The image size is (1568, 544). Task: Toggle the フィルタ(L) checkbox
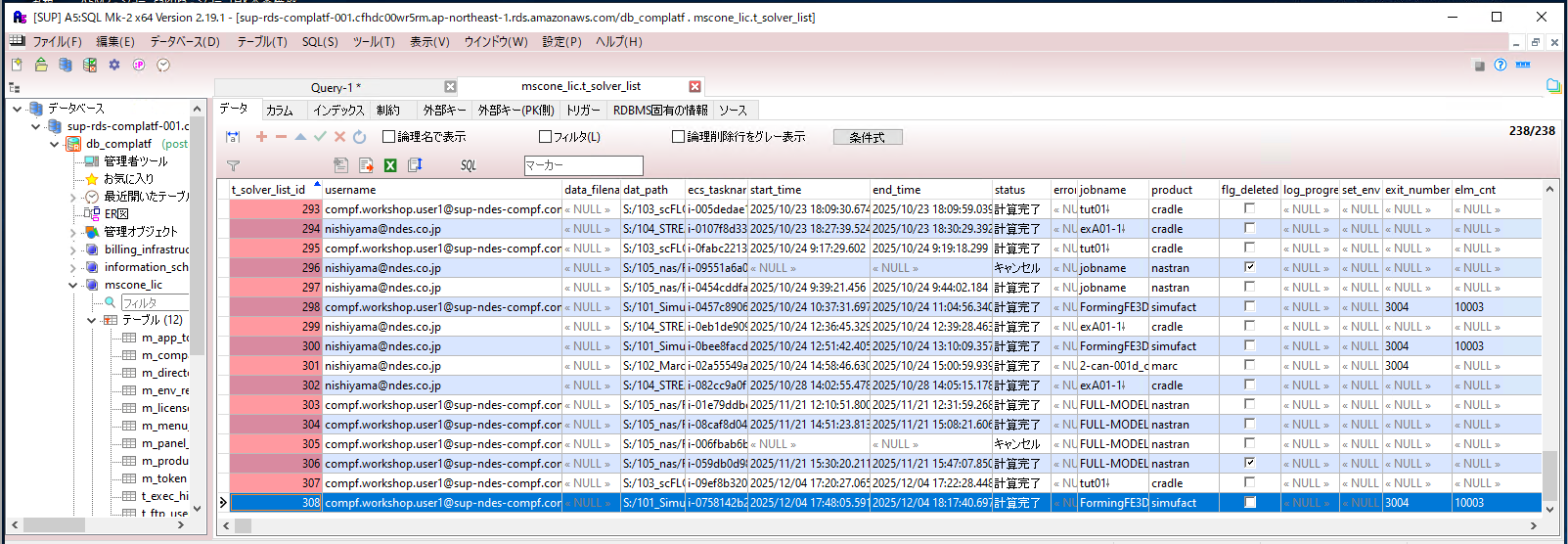point(546,137)
